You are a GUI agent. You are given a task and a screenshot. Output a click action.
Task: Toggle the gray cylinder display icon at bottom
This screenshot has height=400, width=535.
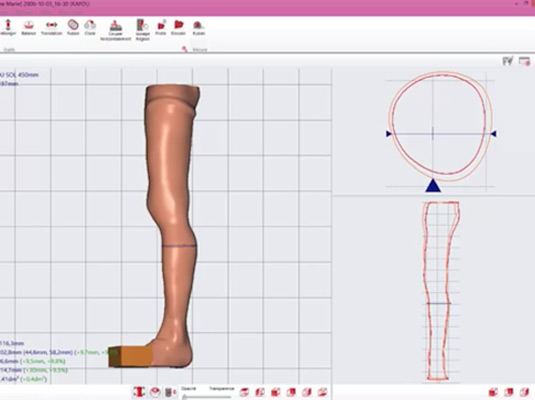(x=170, y=392)
